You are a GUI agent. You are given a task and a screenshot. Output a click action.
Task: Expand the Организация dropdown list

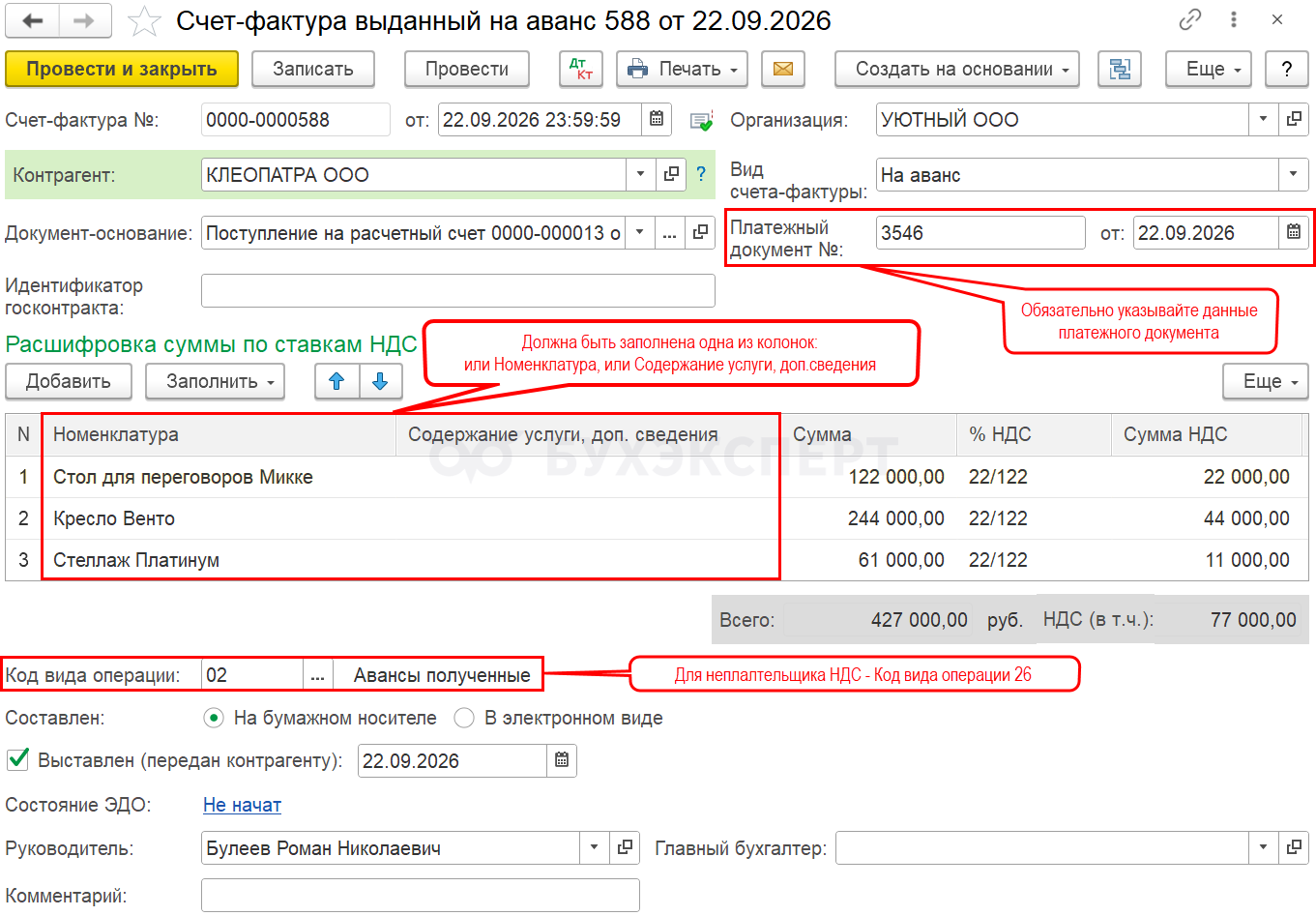(x=1263, y=119)
